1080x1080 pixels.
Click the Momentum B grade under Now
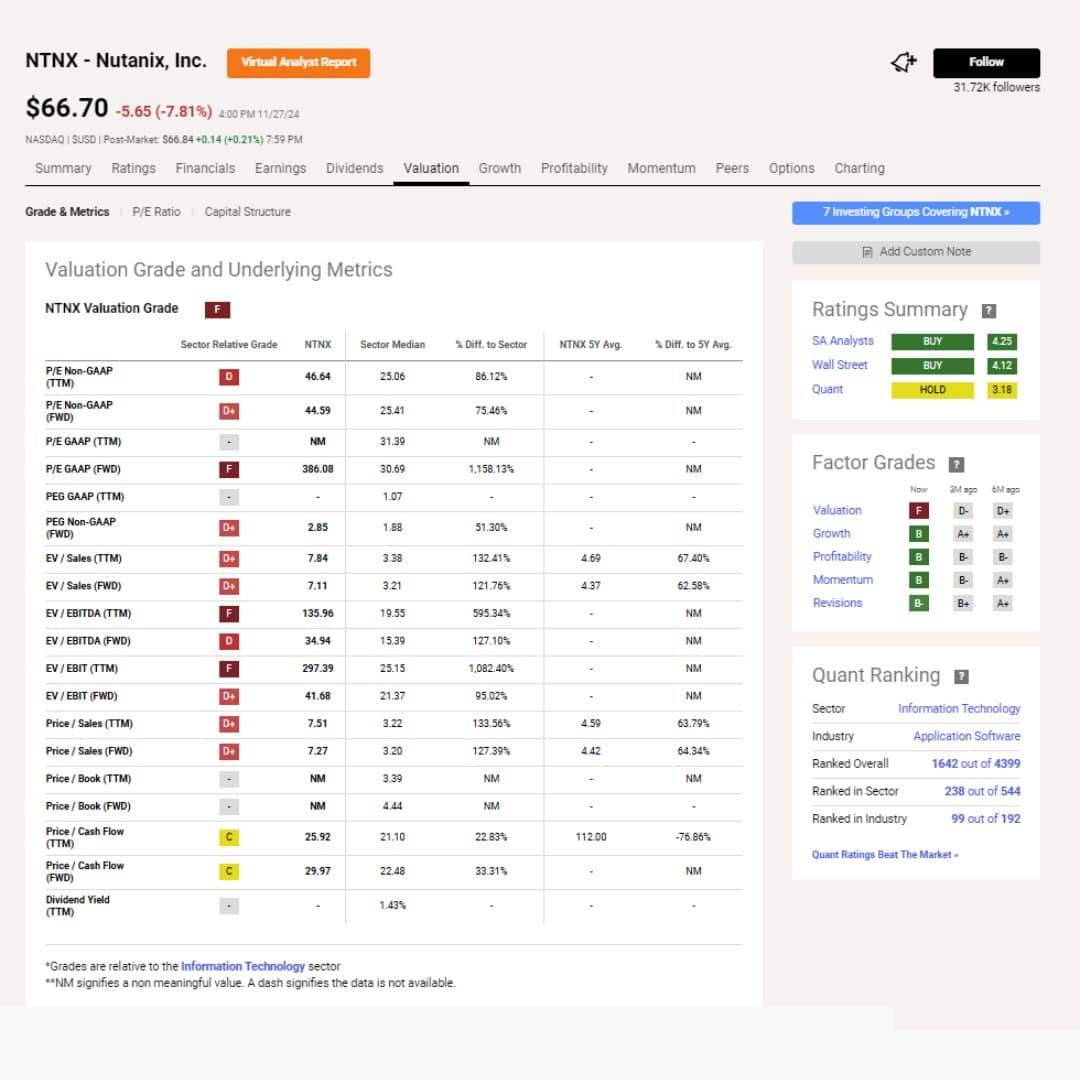click(x=918, y=580)
